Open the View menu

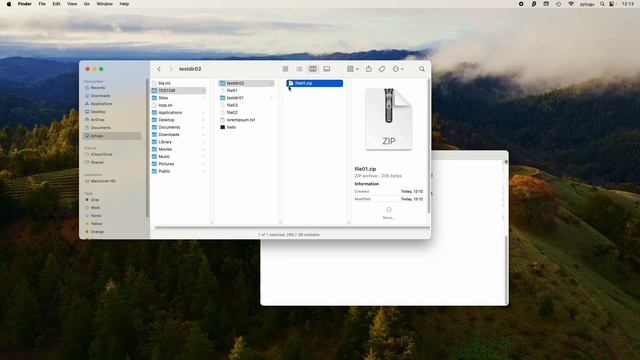click(72, 4)
